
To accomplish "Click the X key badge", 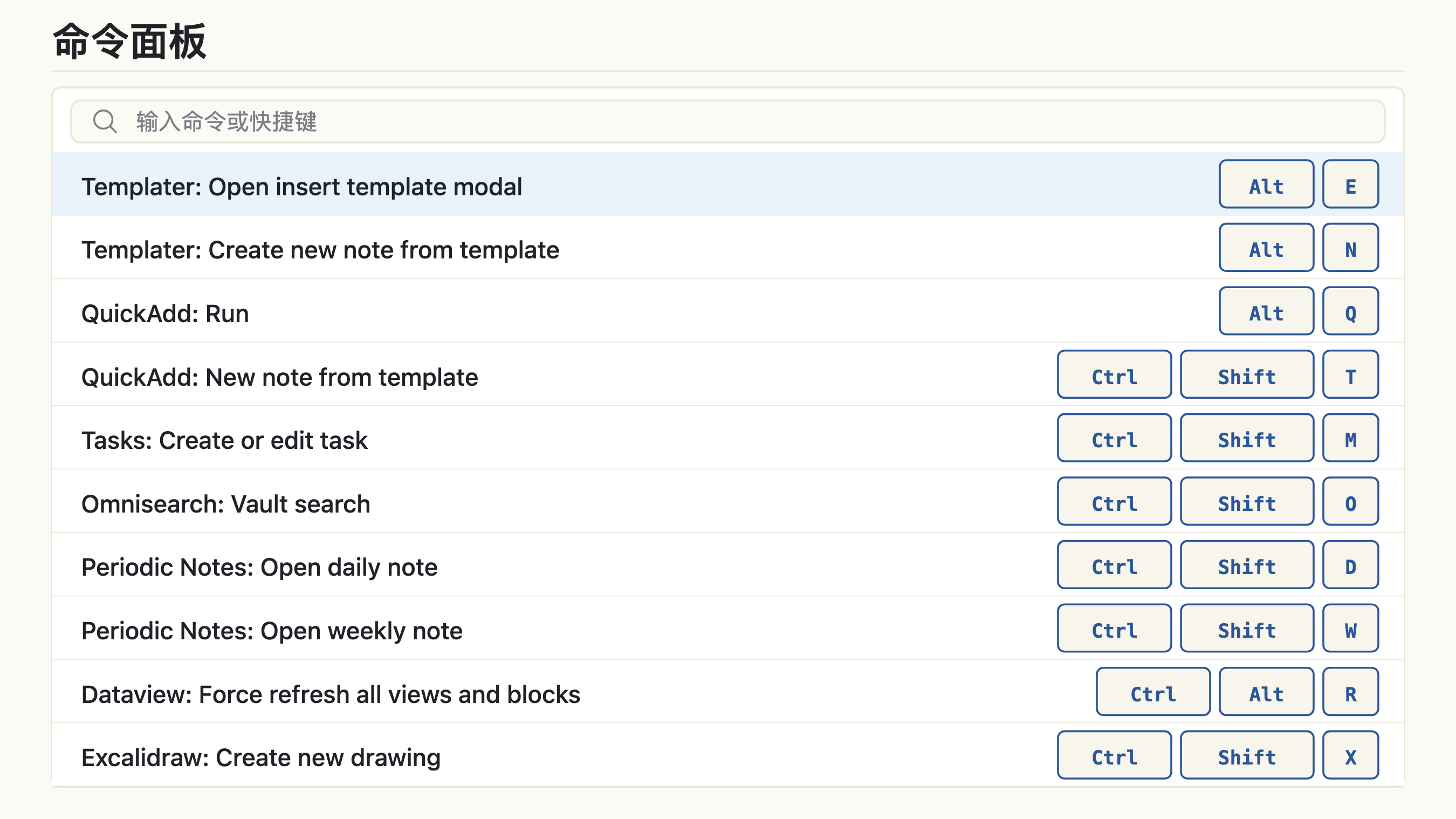I will pyautogui.click(x=1350, y=754).
